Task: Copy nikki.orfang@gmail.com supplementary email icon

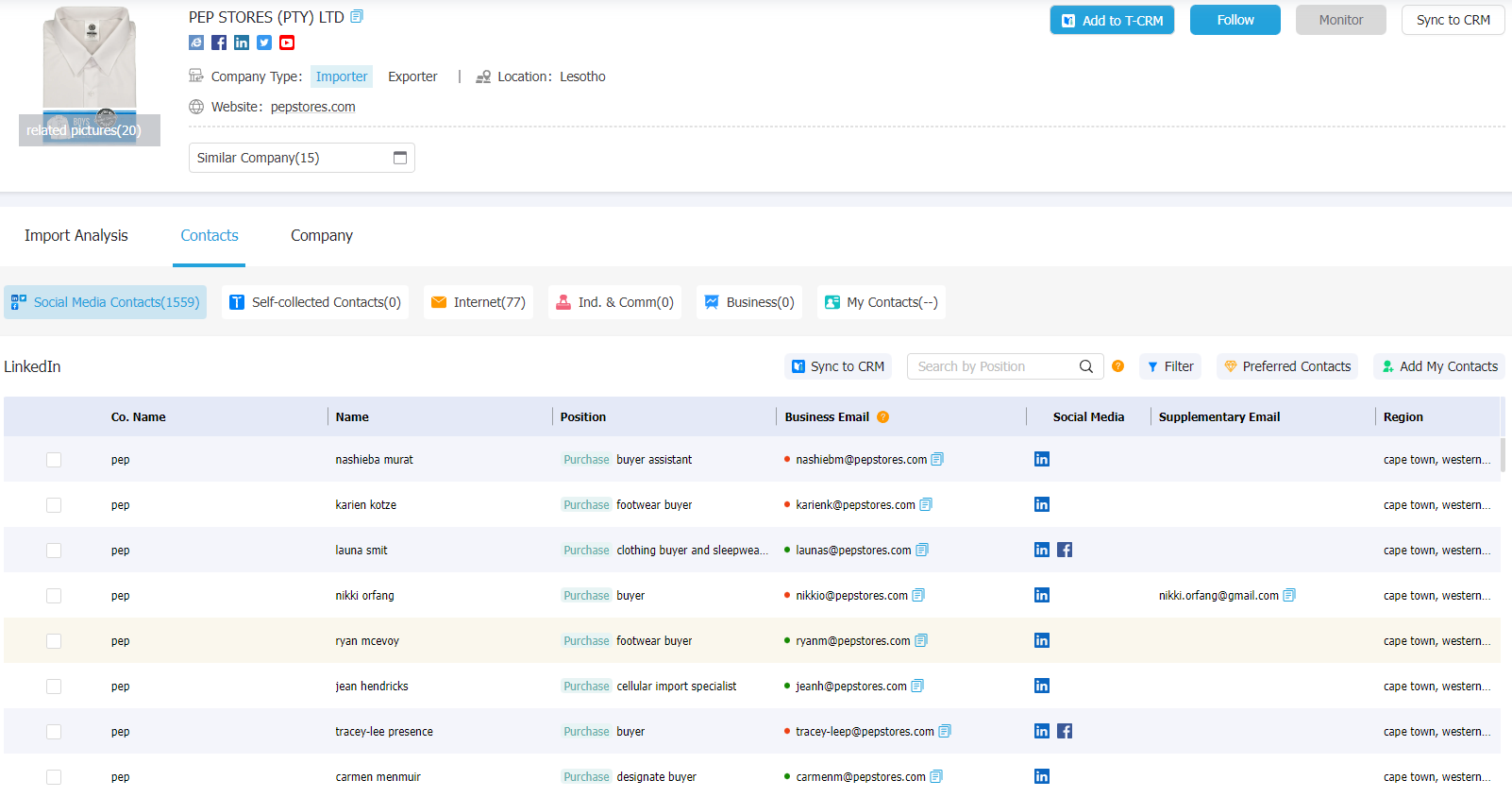Action: [1289, 596]
